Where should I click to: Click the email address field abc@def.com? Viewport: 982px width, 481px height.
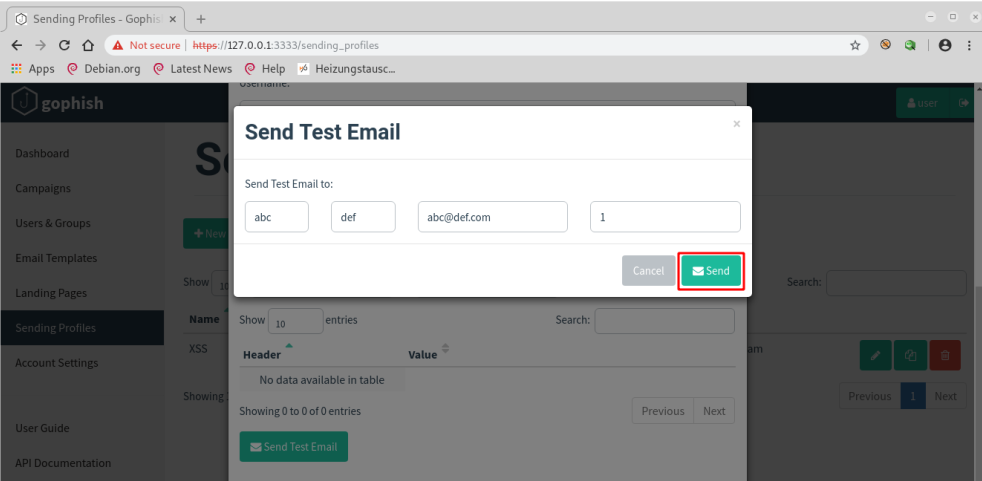[x=493, y=217]
